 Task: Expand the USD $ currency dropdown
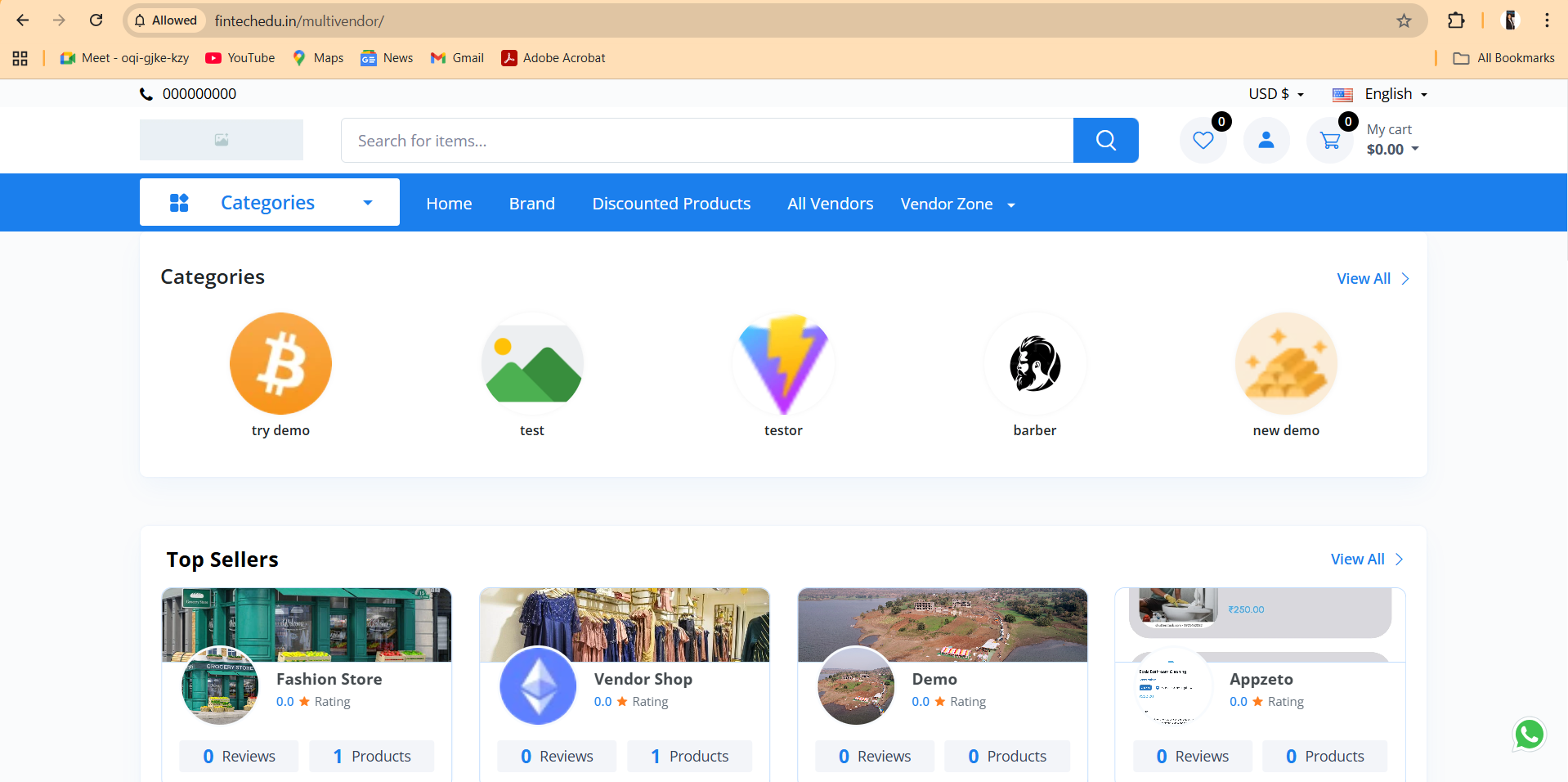point(1275,94)
